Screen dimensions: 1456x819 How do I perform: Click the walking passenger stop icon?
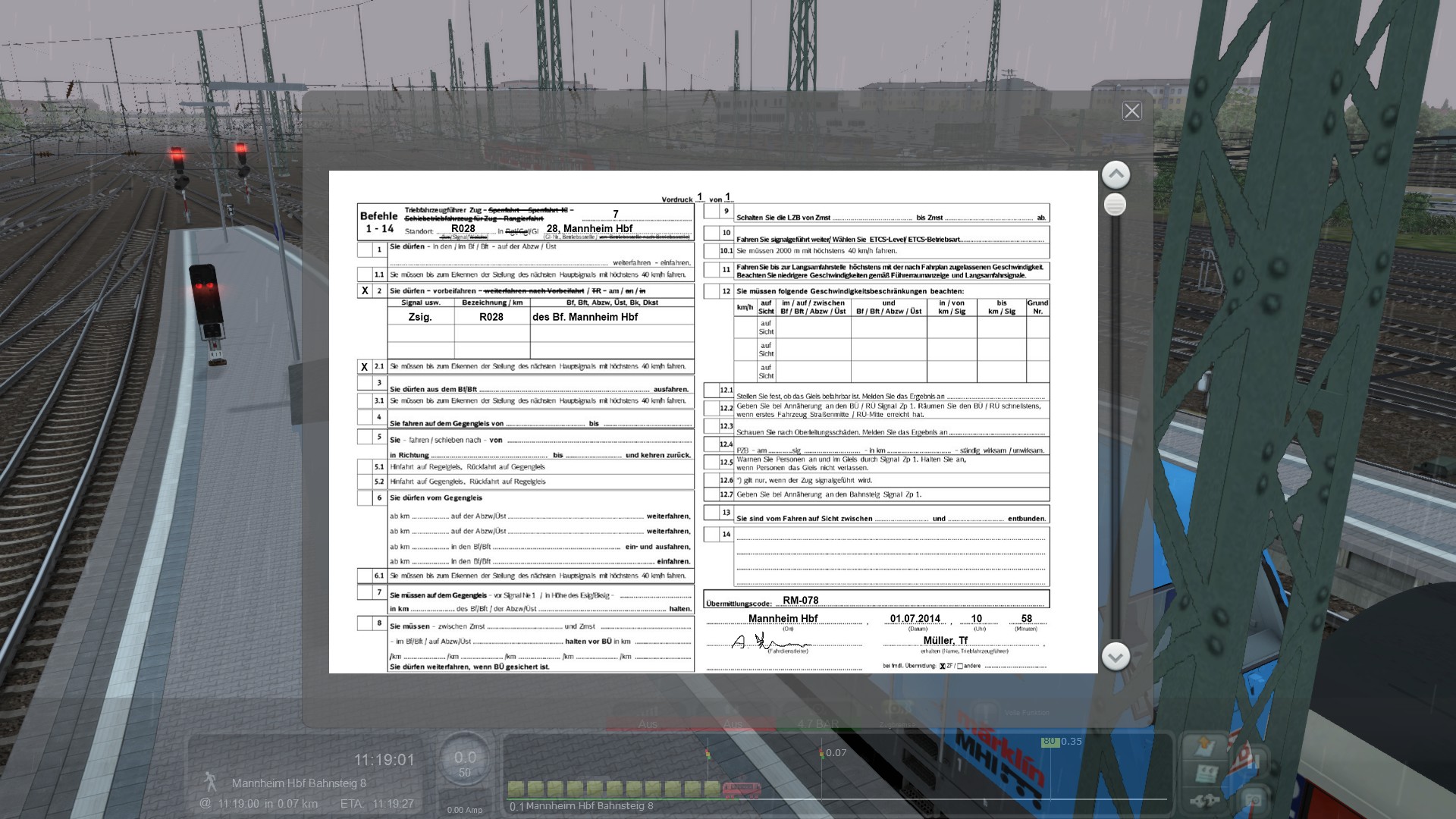[x=210, y=782]
